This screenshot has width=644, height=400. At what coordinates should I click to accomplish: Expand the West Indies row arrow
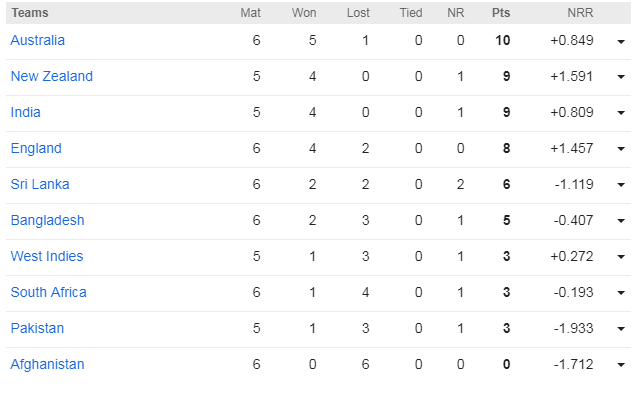click(621, 258)
